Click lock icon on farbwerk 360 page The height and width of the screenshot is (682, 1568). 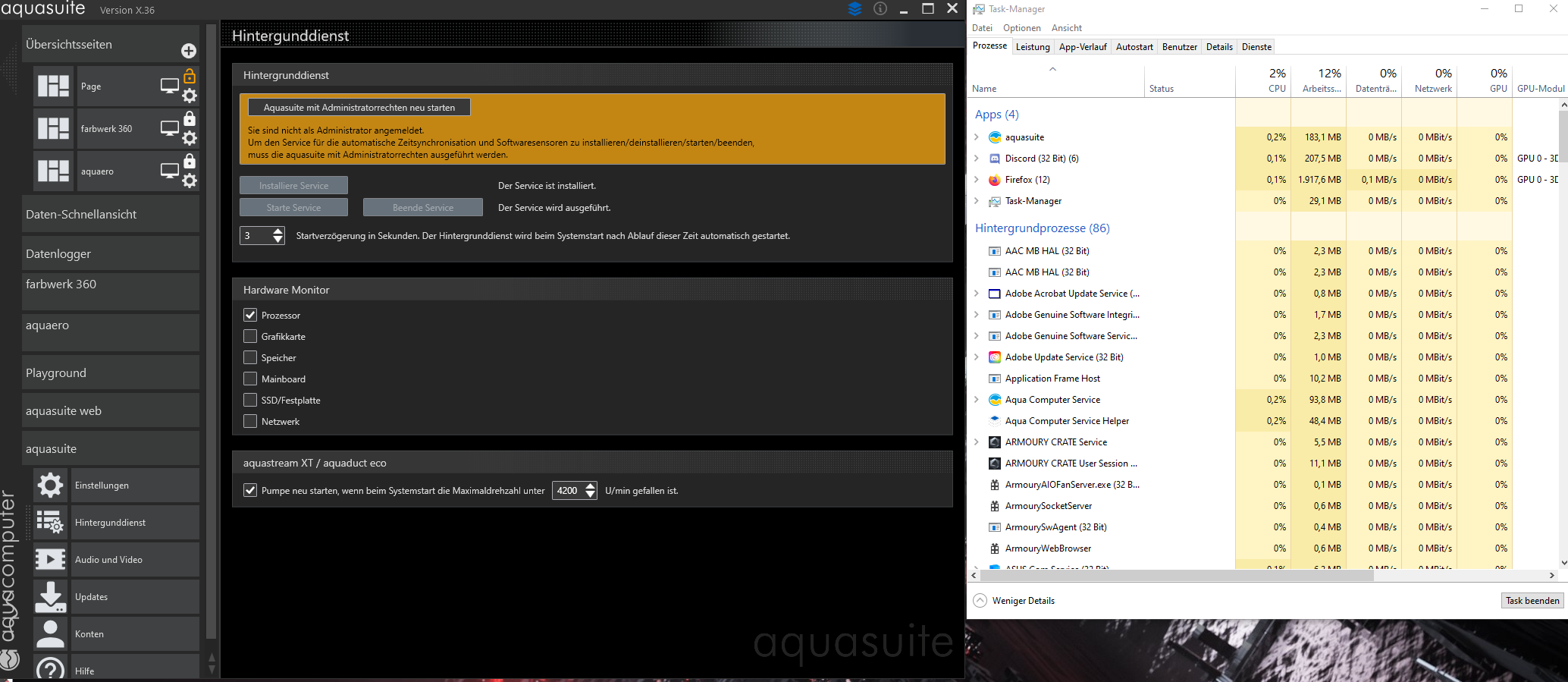pos(190,118)
